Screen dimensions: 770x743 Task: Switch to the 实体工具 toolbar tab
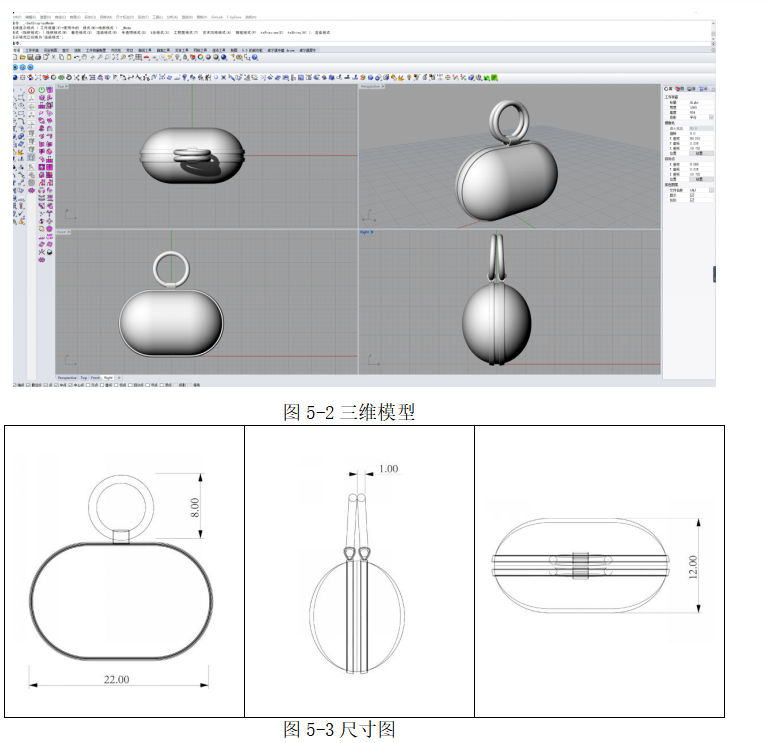(x=182, y=50)
